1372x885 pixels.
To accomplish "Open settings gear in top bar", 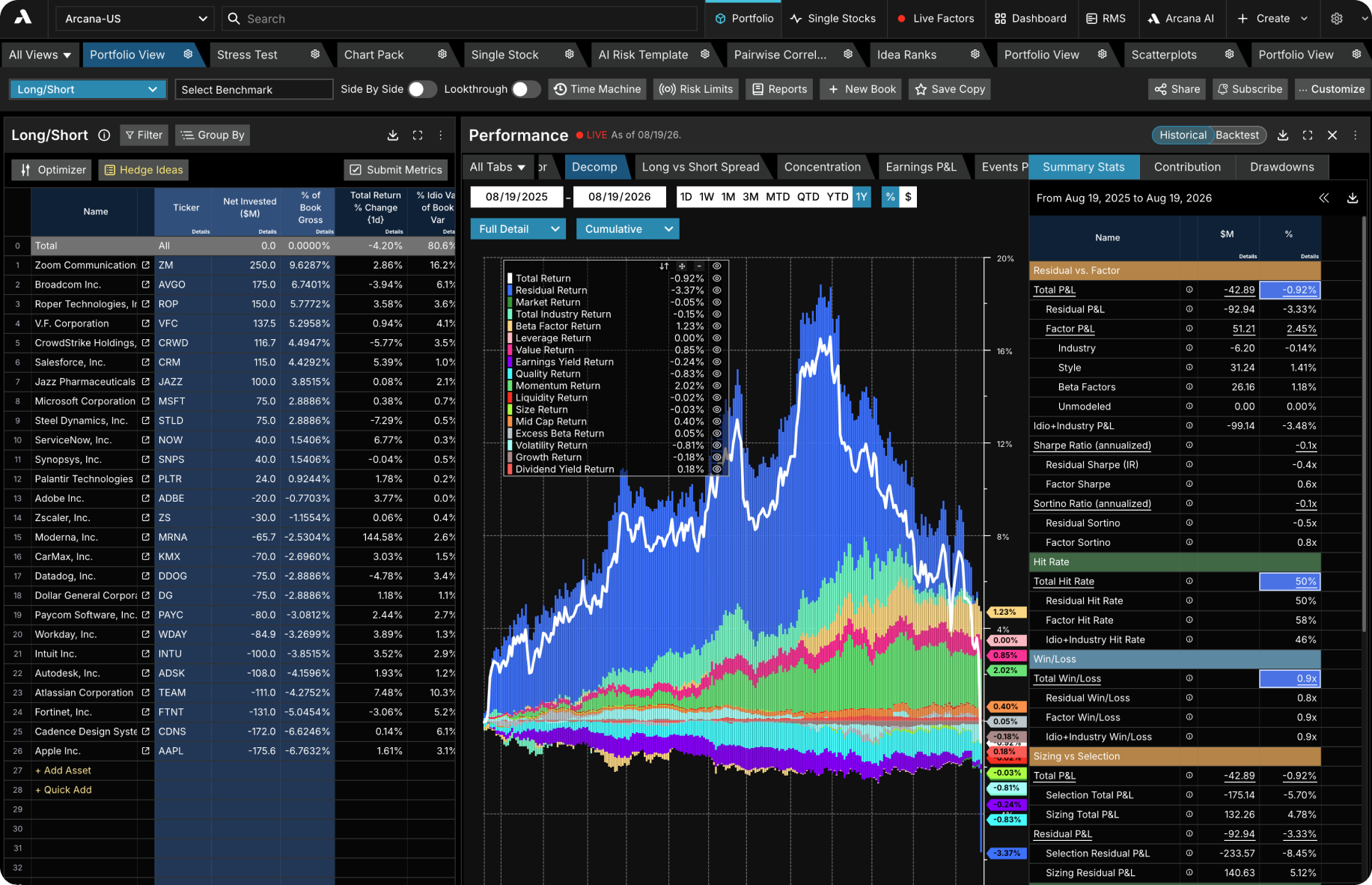I will (1337, 19).
